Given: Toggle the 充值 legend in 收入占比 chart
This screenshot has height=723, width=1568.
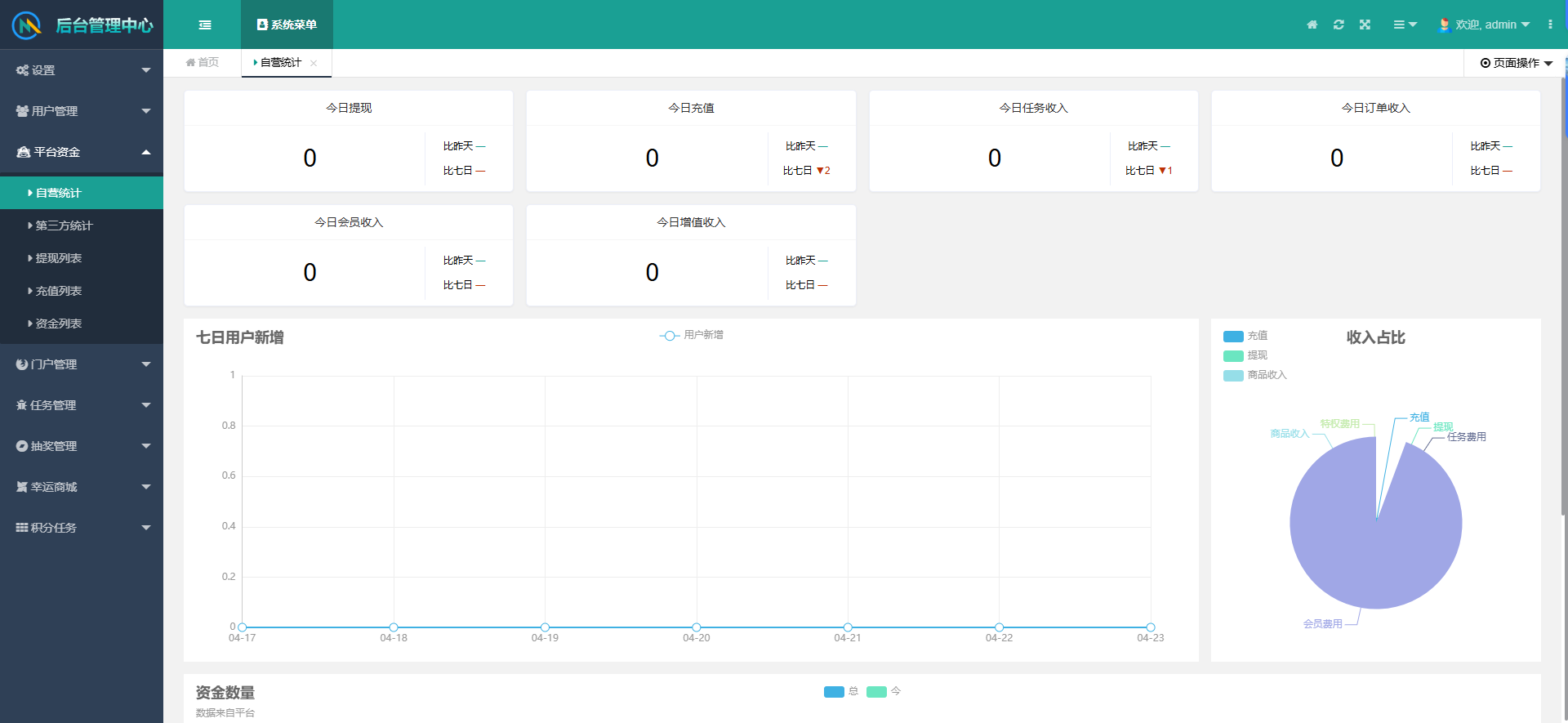Looking at the screenshot, I should (1245, 336).
